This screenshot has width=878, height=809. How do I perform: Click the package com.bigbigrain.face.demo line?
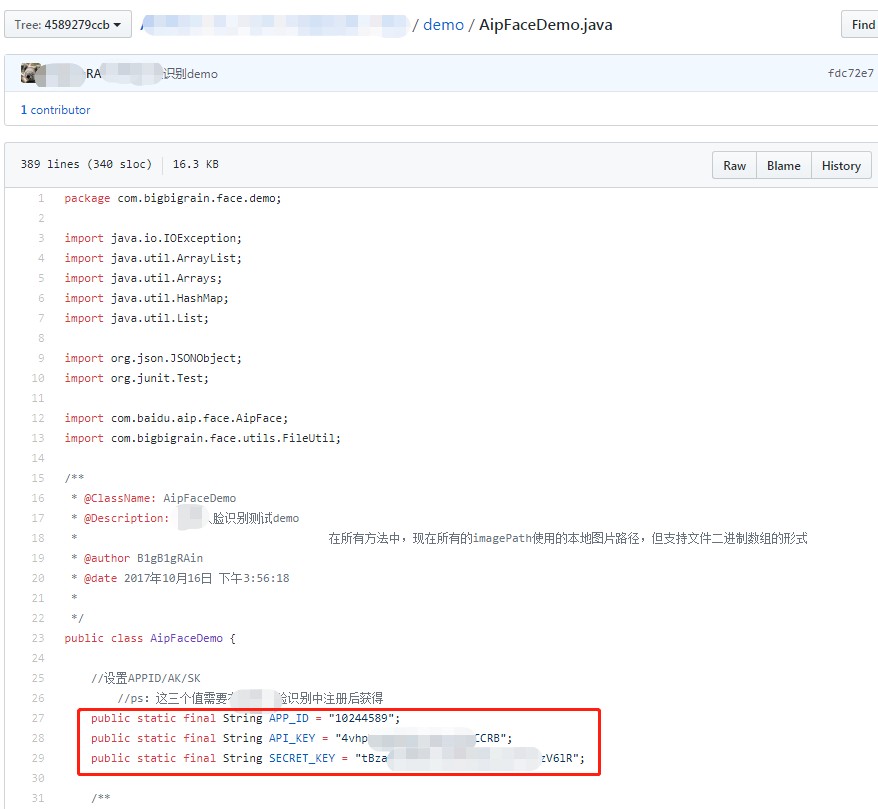coord(173,198)
